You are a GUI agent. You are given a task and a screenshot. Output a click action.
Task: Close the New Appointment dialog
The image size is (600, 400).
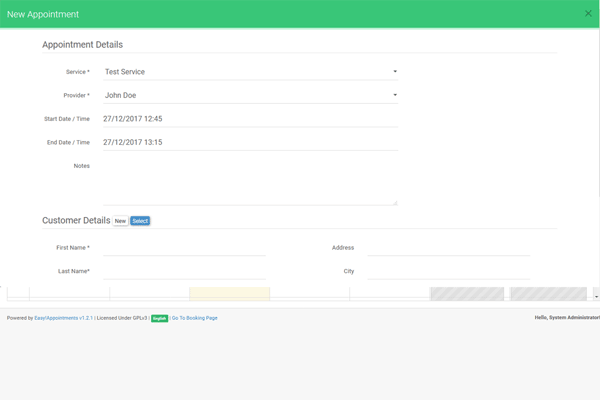click(588, 14)
